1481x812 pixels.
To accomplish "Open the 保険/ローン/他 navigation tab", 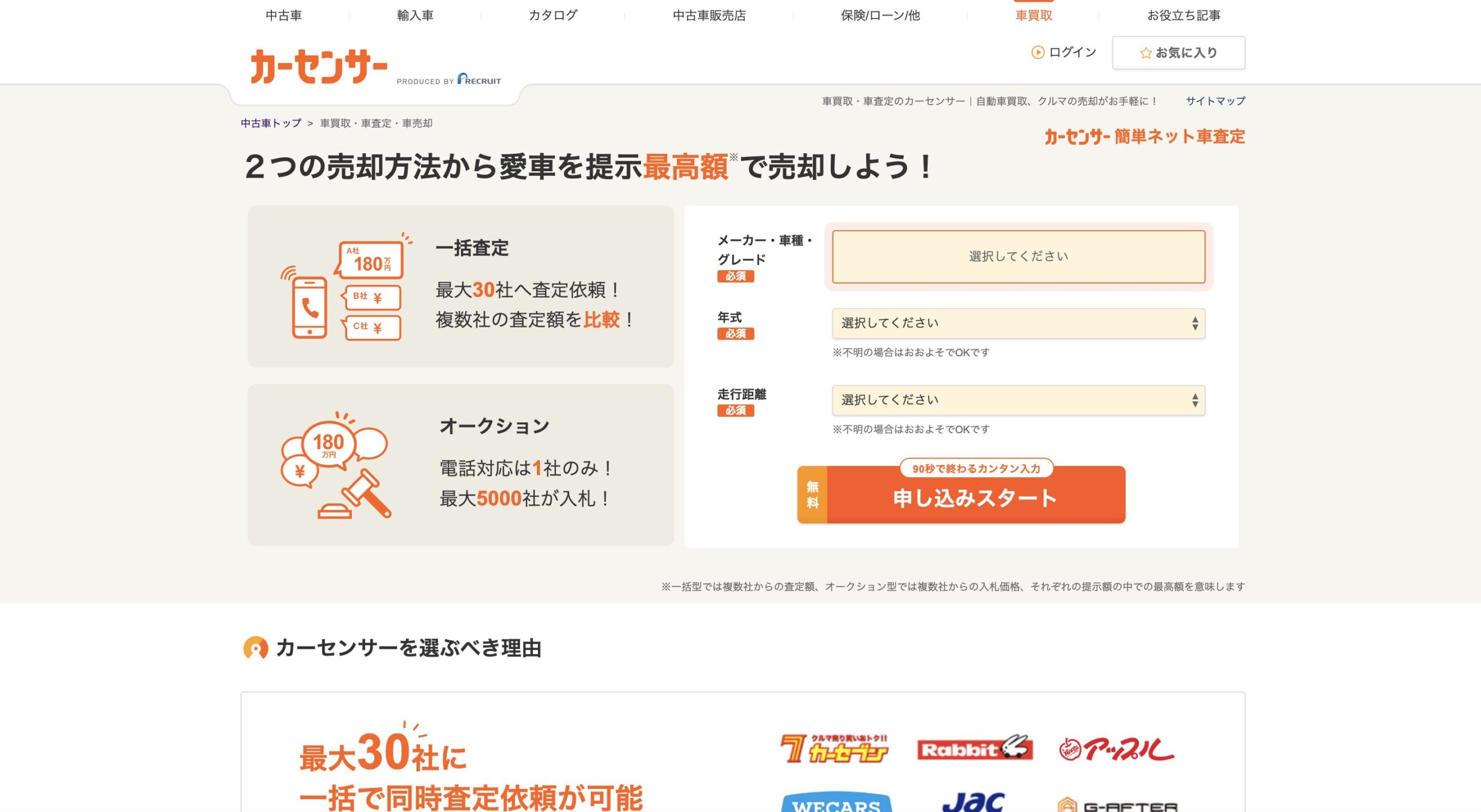I will tap(880, 16).
